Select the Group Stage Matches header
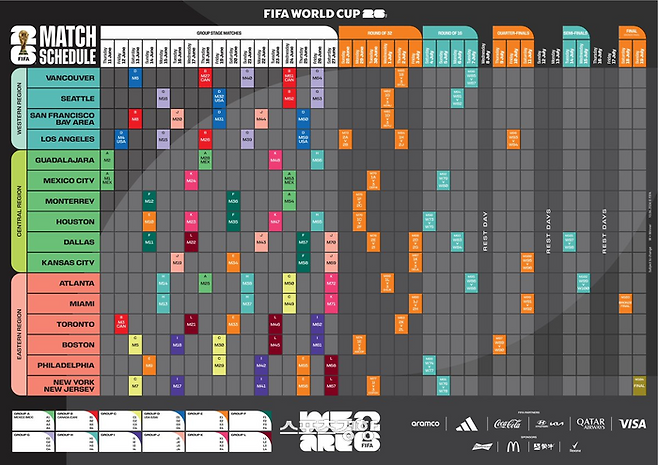658x465 pixels. [x=219, y=33]
